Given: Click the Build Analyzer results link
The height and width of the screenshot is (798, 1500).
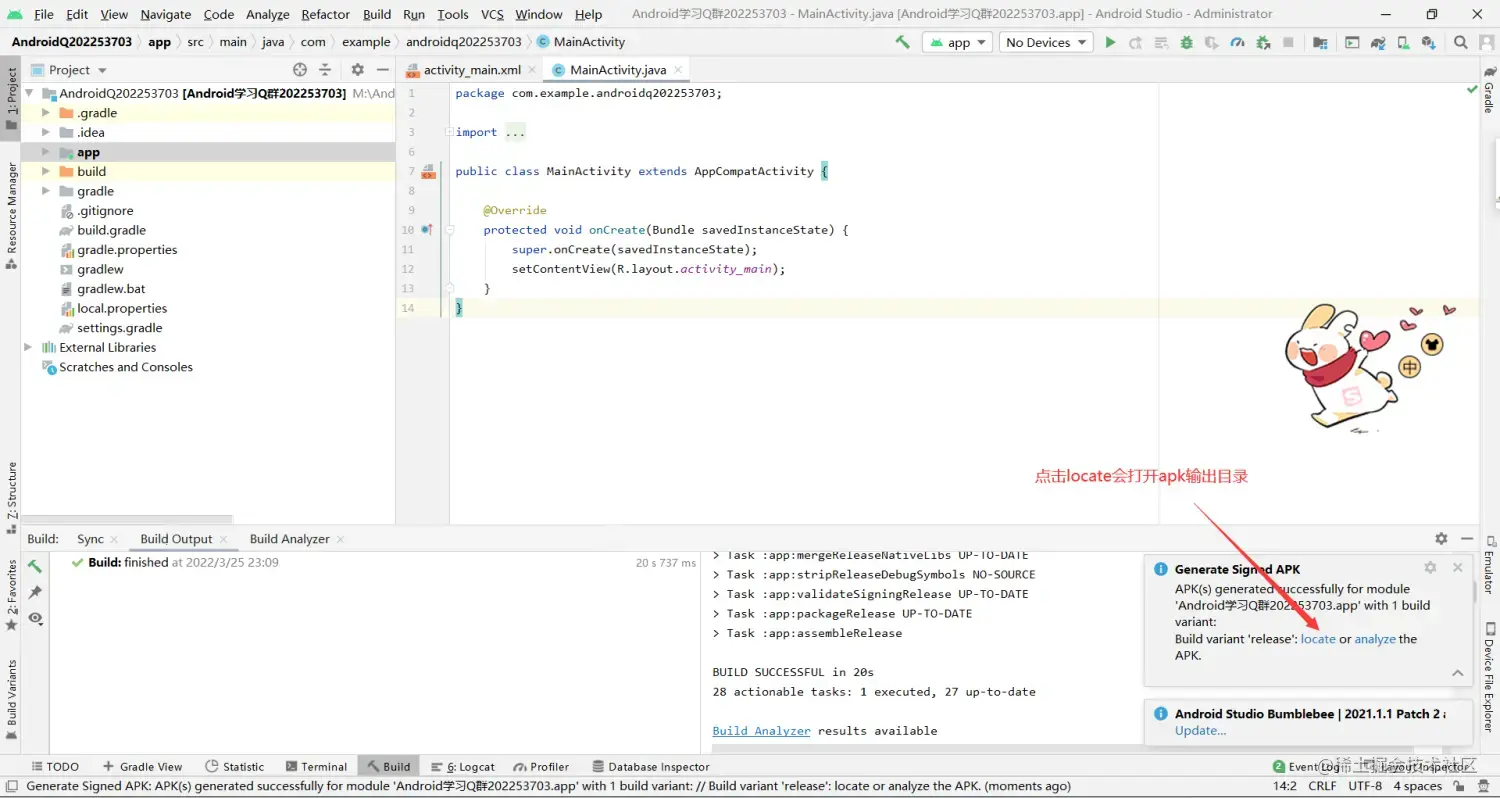Looking at the screenshot, I should (761, 731).
